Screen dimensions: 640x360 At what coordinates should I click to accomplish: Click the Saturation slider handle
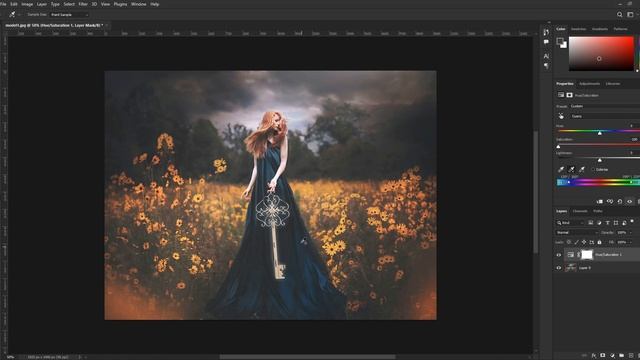[x=558, y=147]
